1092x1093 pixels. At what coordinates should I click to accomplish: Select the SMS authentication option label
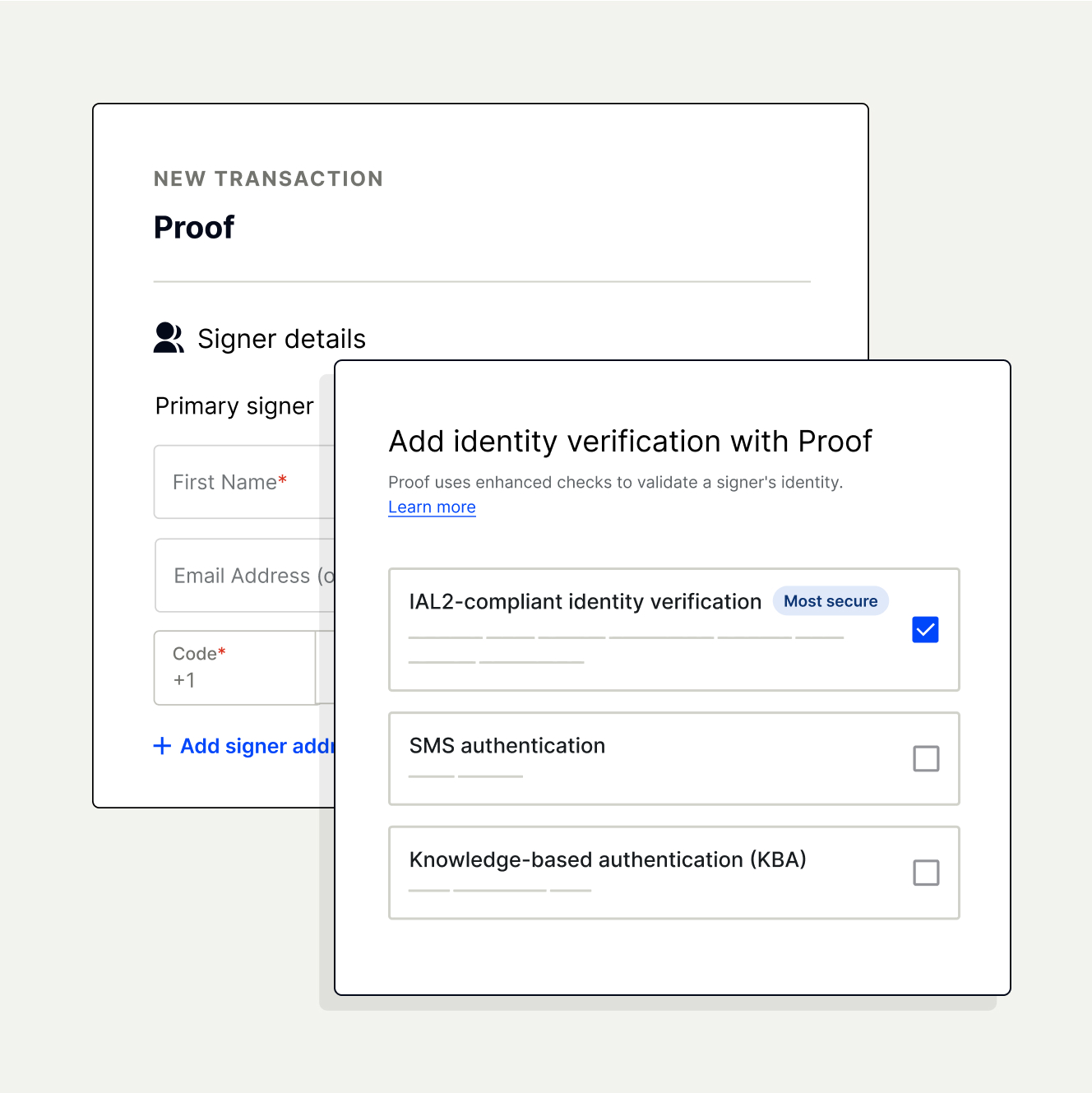[507, 746]
